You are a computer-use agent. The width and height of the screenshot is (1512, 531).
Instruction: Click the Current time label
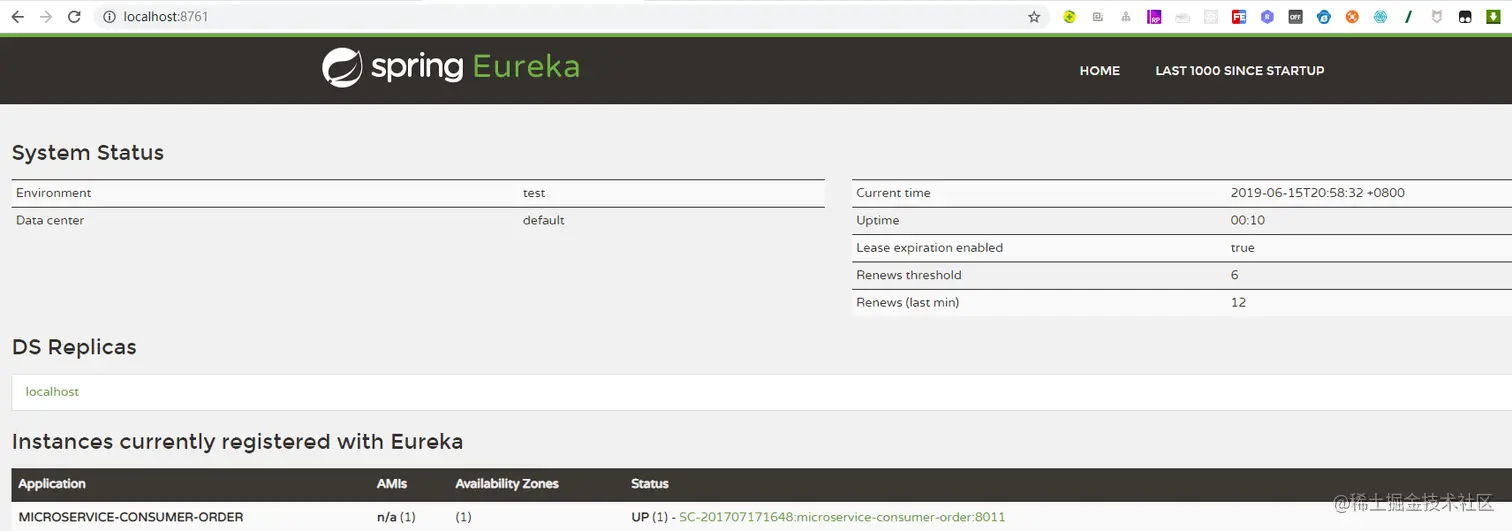(893, 193)
